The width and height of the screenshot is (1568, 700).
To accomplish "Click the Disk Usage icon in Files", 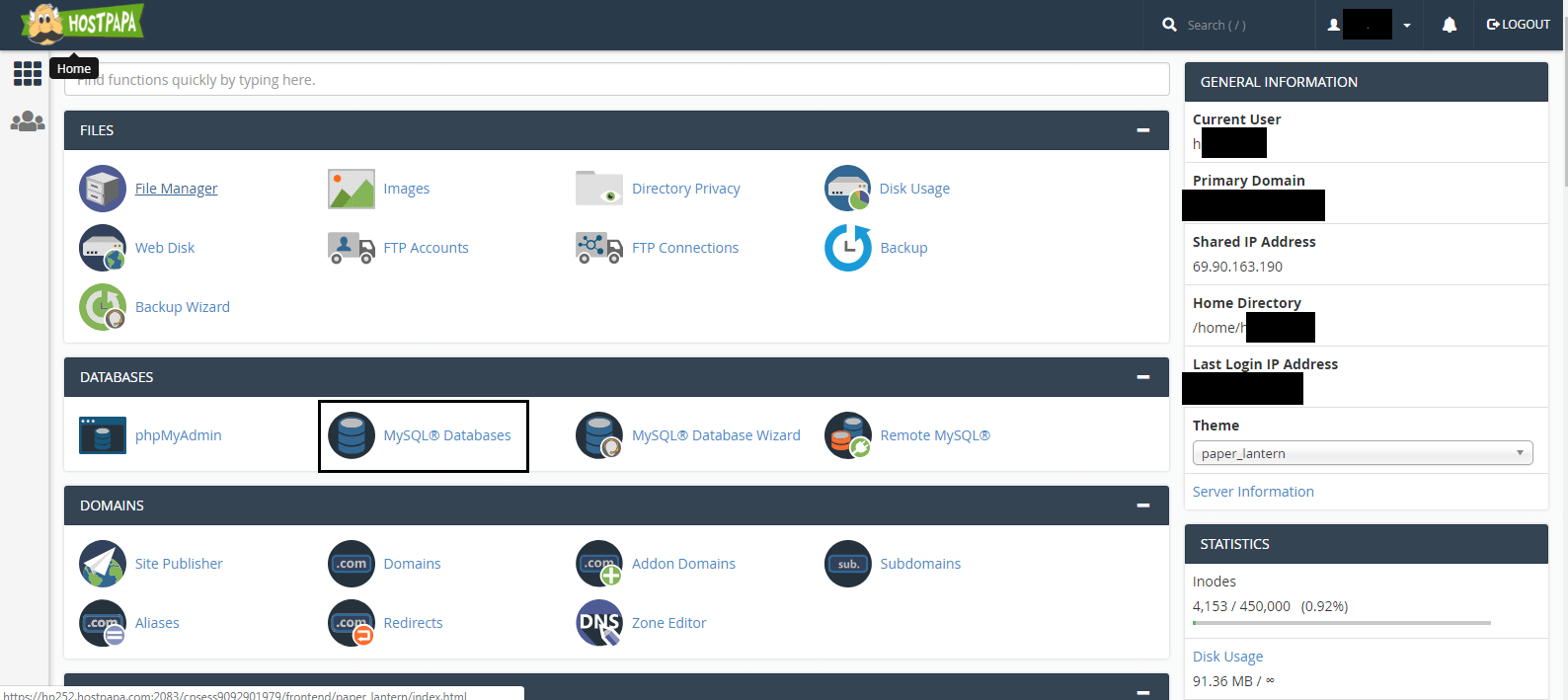I will coord(848,189).
